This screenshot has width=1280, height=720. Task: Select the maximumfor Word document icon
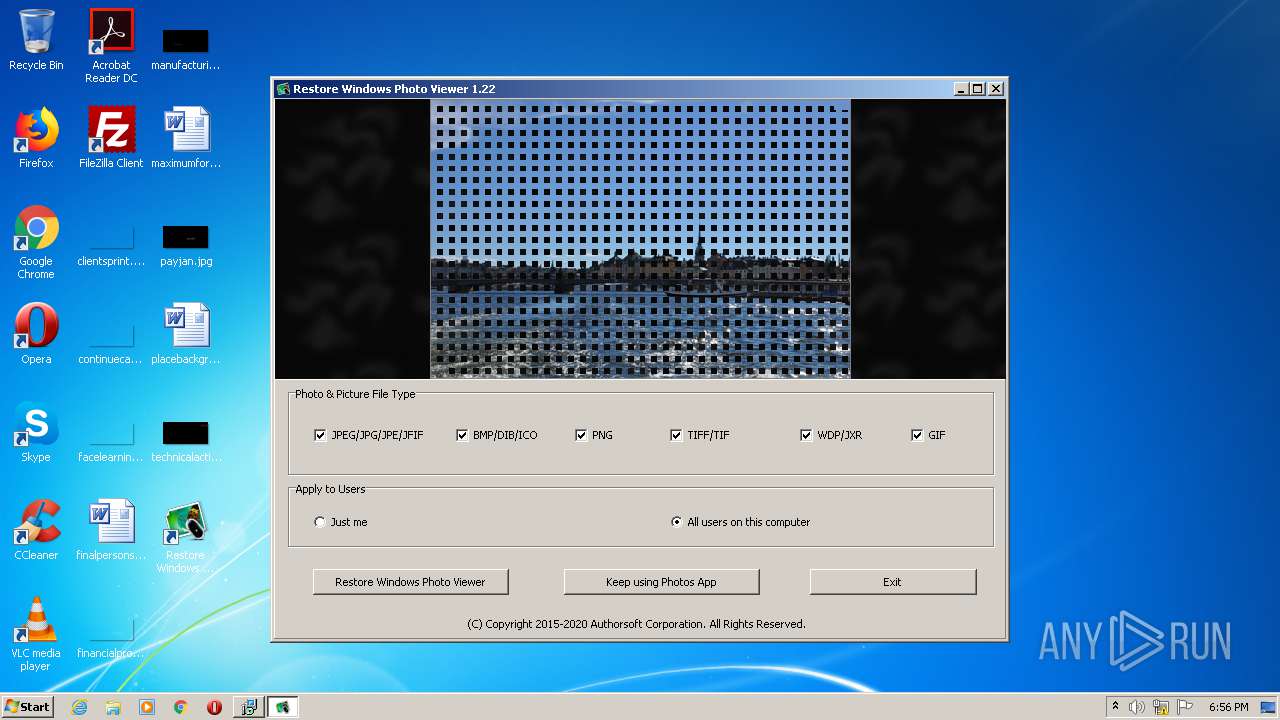pos(186,138)
